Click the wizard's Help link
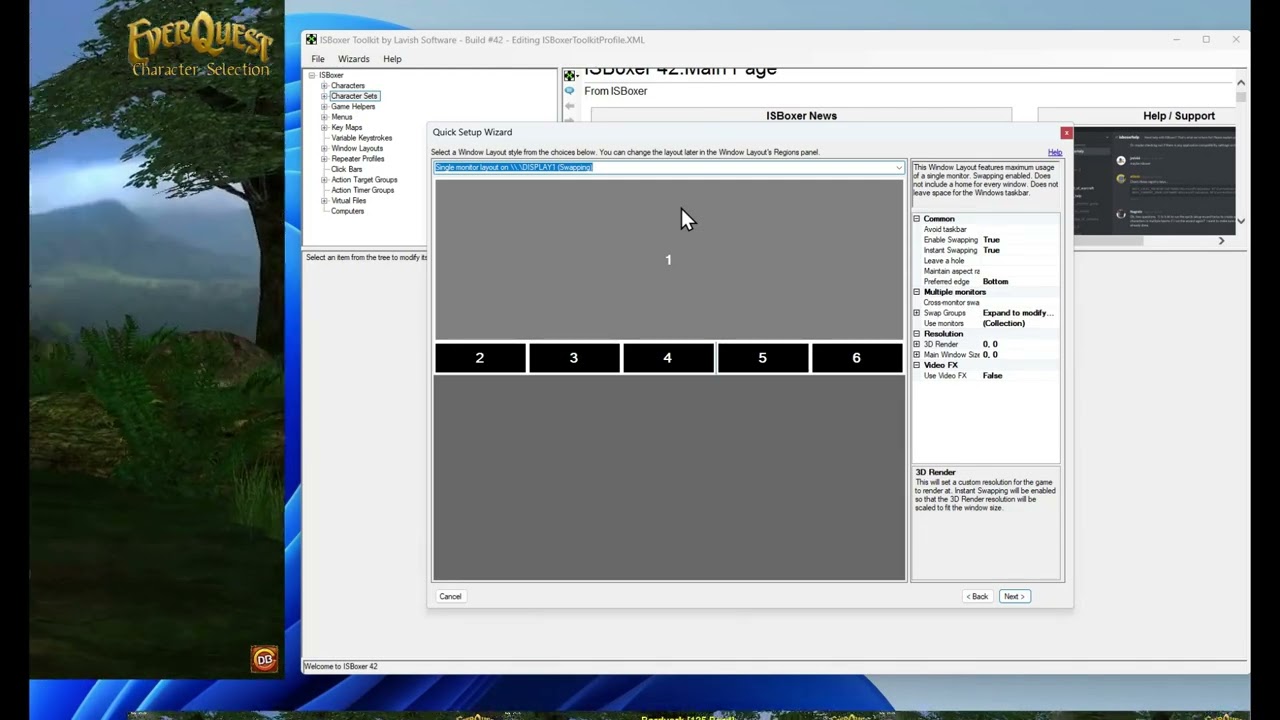This screenshot has width=1280, height=720. 1054,152
